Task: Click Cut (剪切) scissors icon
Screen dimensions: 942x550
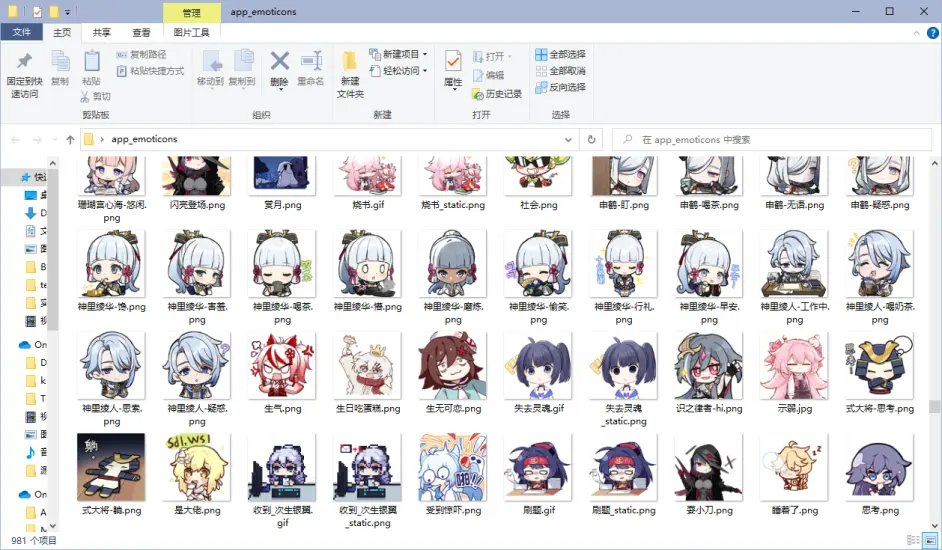Action: 85,96
